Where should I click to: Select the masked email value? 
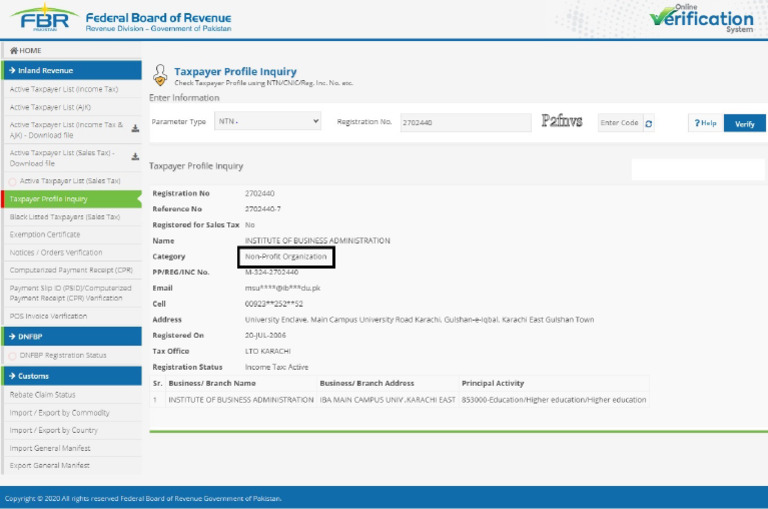pyautogui.click(x=282, y=288)
